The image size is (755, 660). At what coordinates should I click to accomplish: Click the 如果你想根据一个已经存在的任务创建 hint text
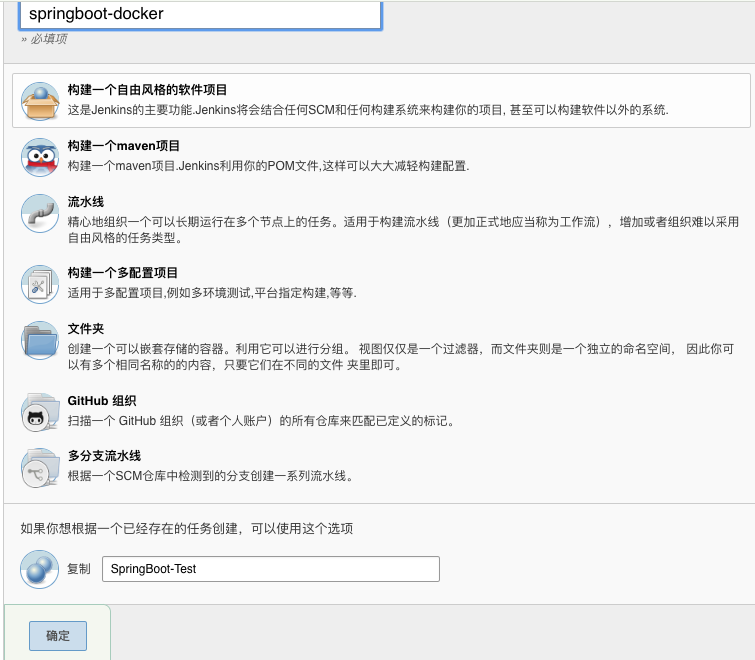(x=186, y=529)
